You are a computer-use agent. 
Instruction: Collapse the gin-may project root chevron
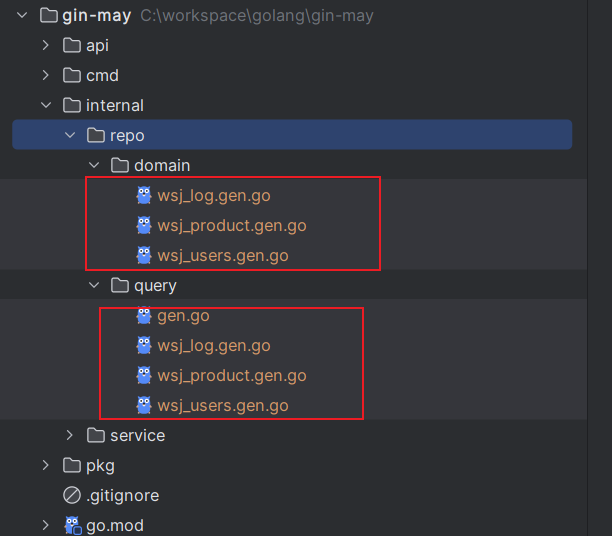click(21, 16)
